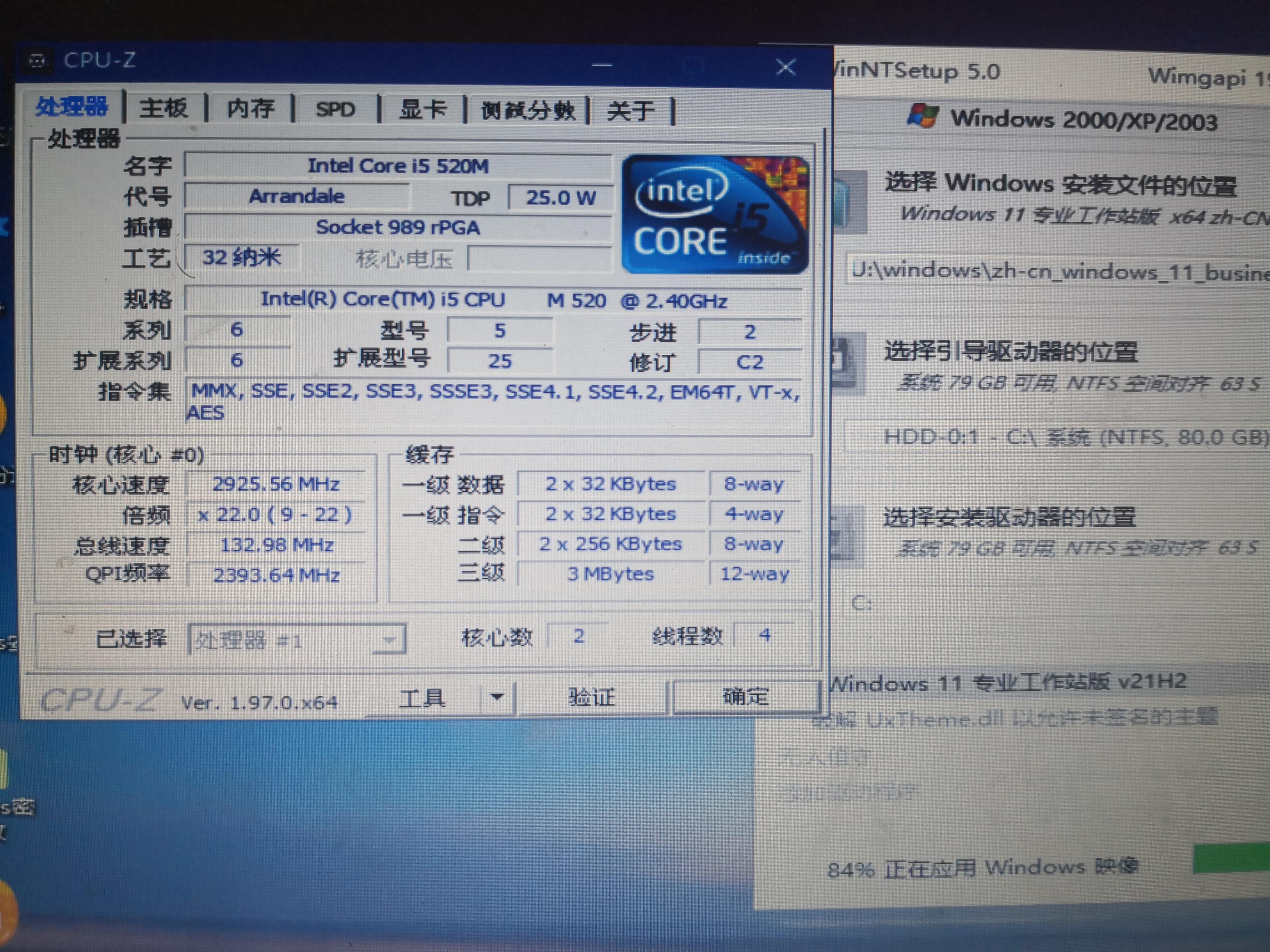Click the 核心数 value 2
The height and width of the screenshot is (952, 1270).
(x=579, y=636)
